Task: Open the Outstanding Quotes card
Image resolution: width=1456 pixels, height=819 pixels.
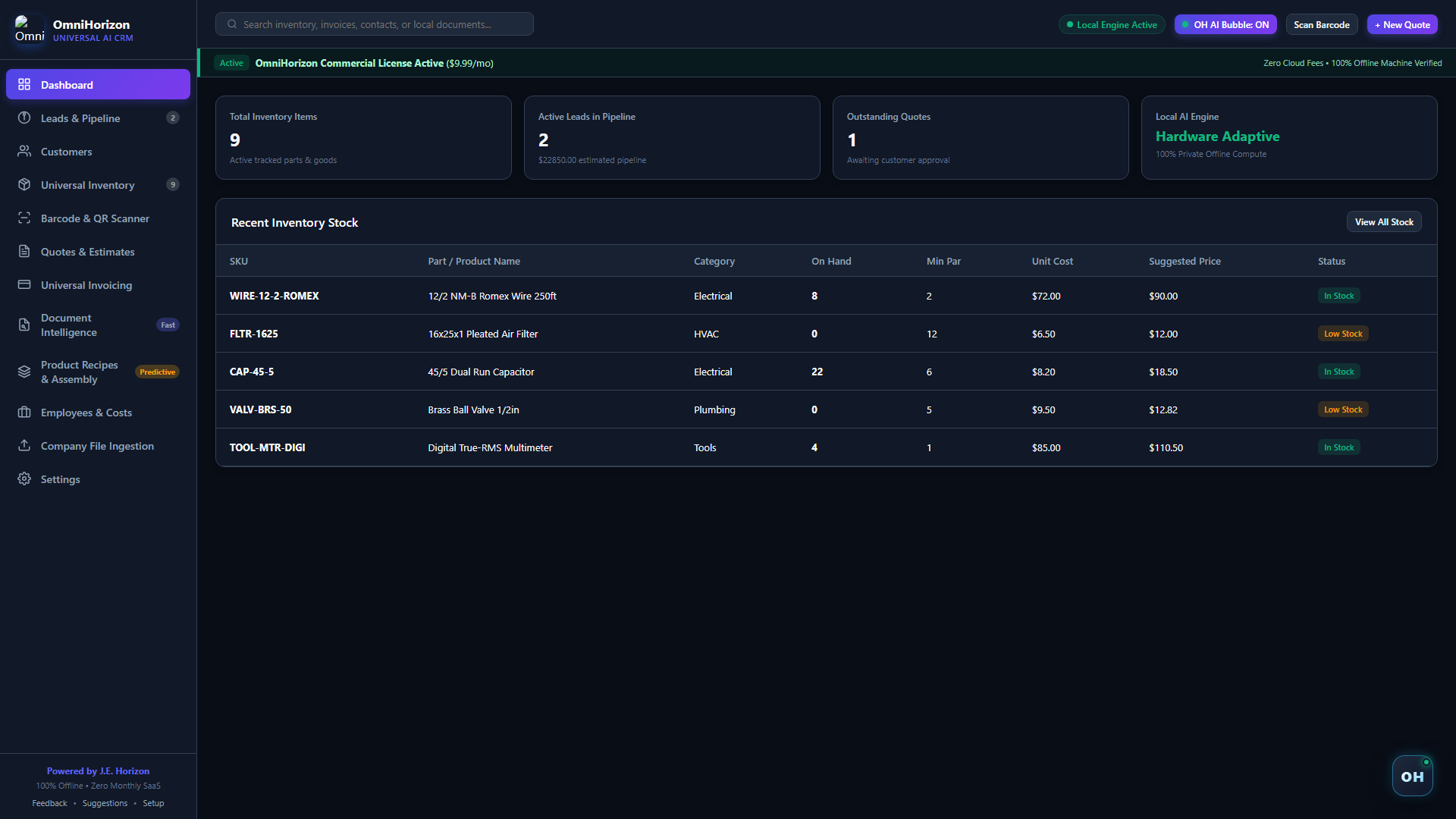Action: tap(981, 137)
